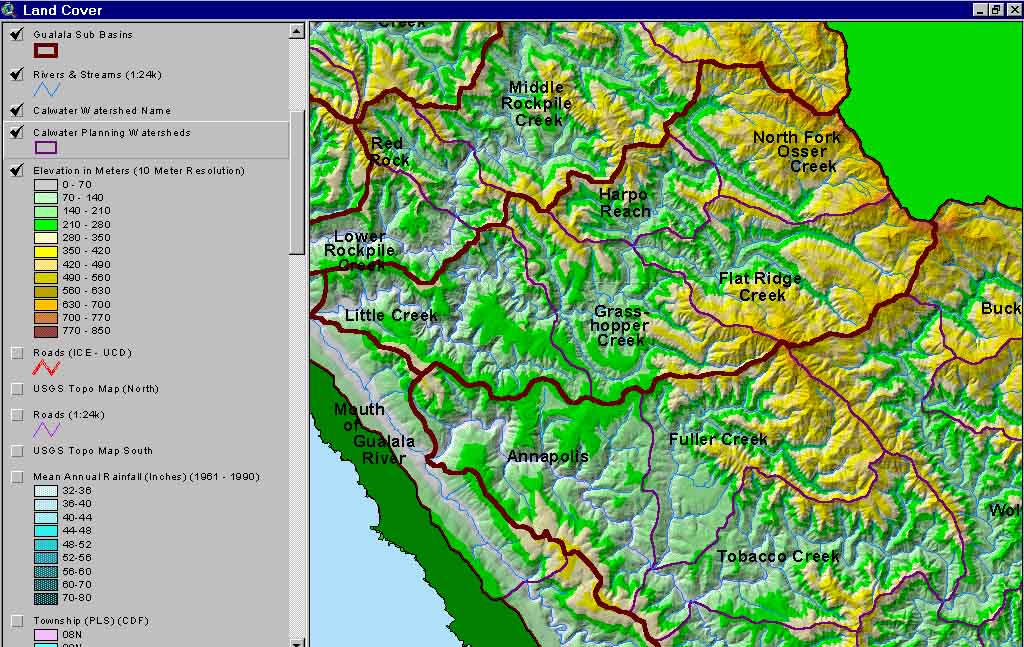The width and height of the screenshot is (1024, 647).
Task: Select the 350 - 420 elevation swatch
Action: pos(46,251)
